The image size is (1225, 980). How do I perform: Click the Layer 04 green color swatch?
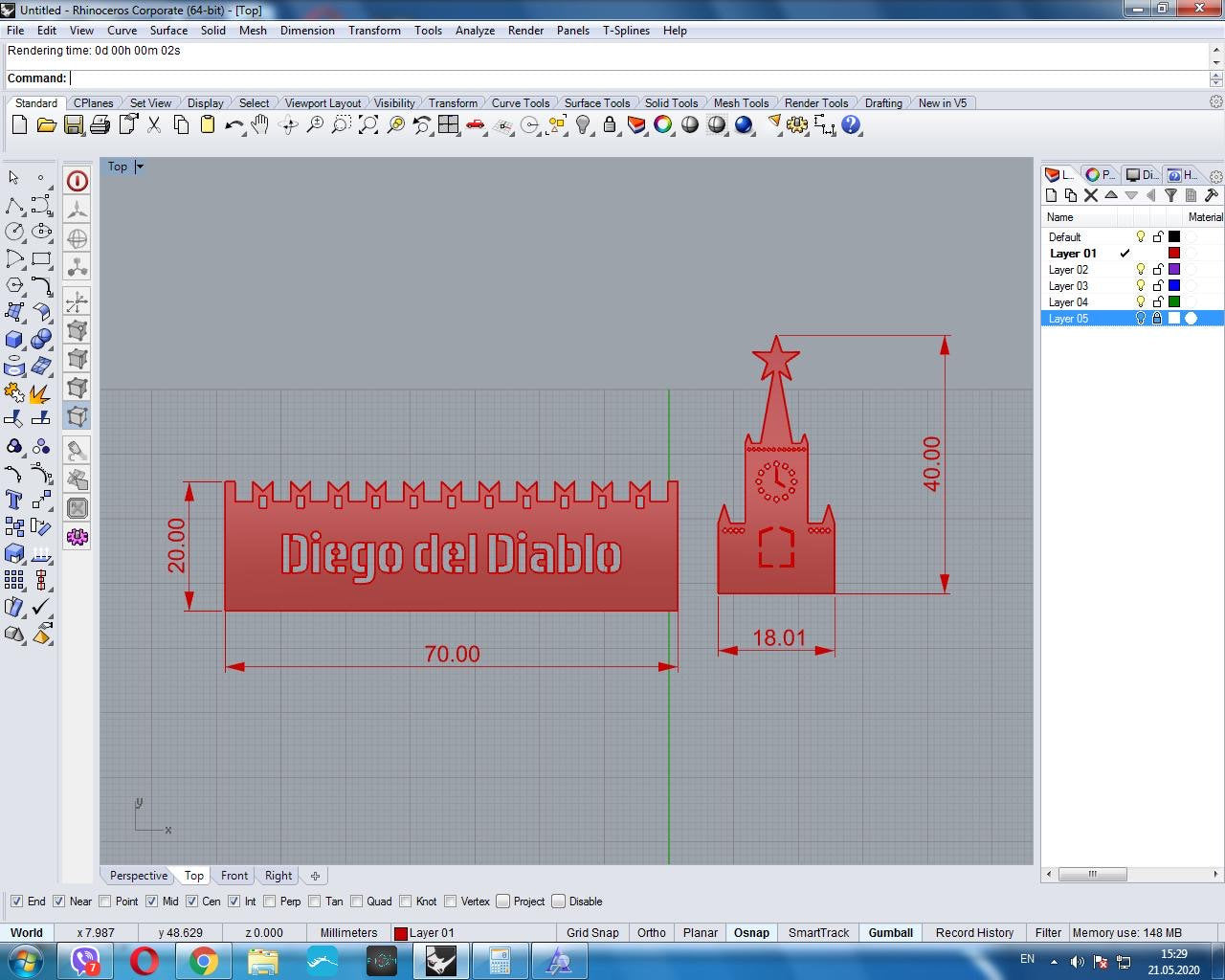coord(1174,302)
